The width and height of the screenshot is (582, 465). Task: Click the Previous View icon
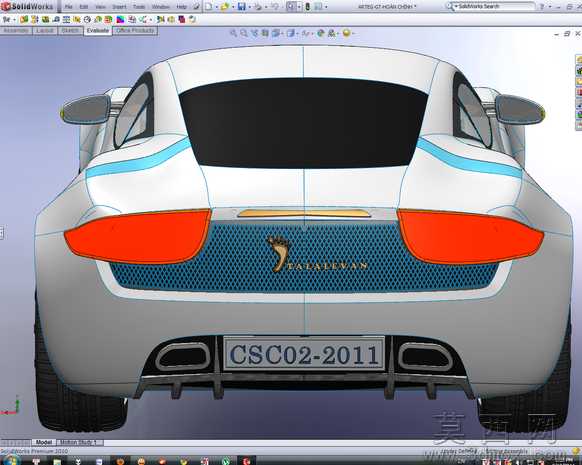pyautogui.click(x=255, y=33)
